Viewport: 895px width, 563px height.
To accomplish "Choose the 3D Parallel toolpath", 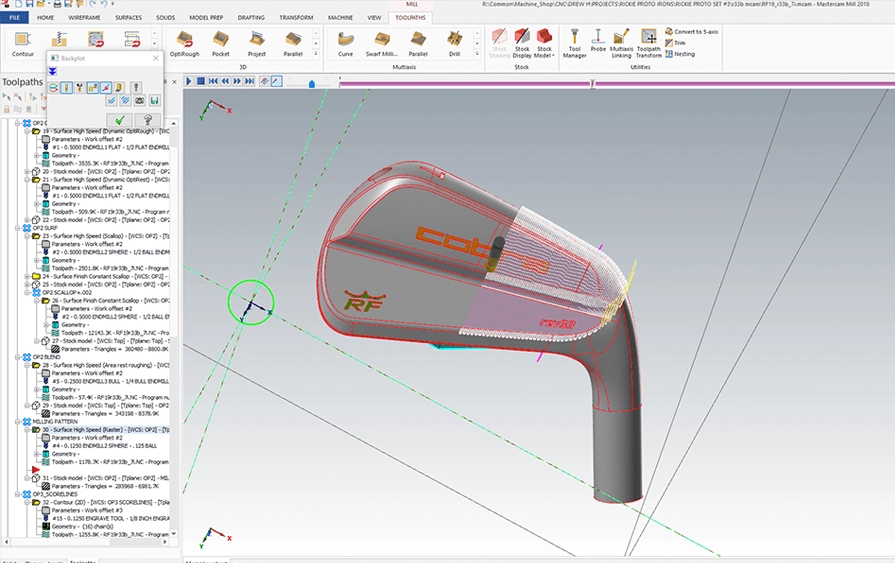I will [293, 44].
